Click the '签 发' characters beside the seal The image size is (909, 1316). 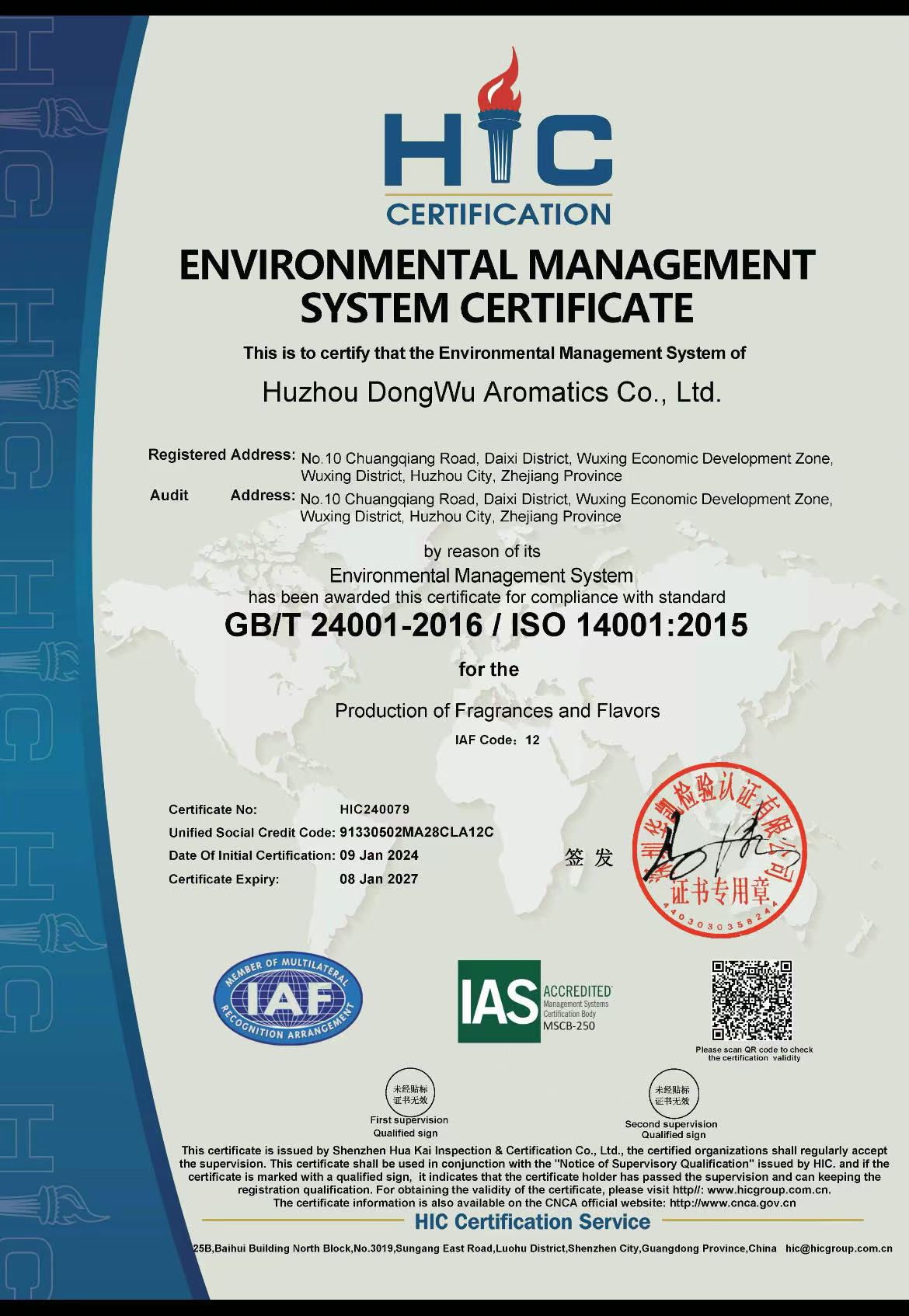(x=589, y=857)
